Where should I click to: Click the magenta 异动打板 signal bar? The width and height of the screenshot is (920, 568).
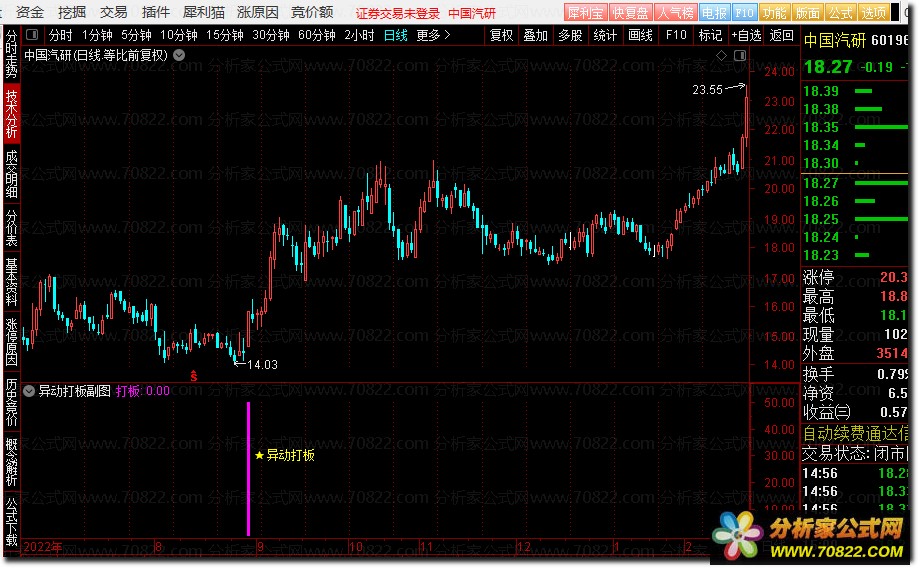click(248, 469)
